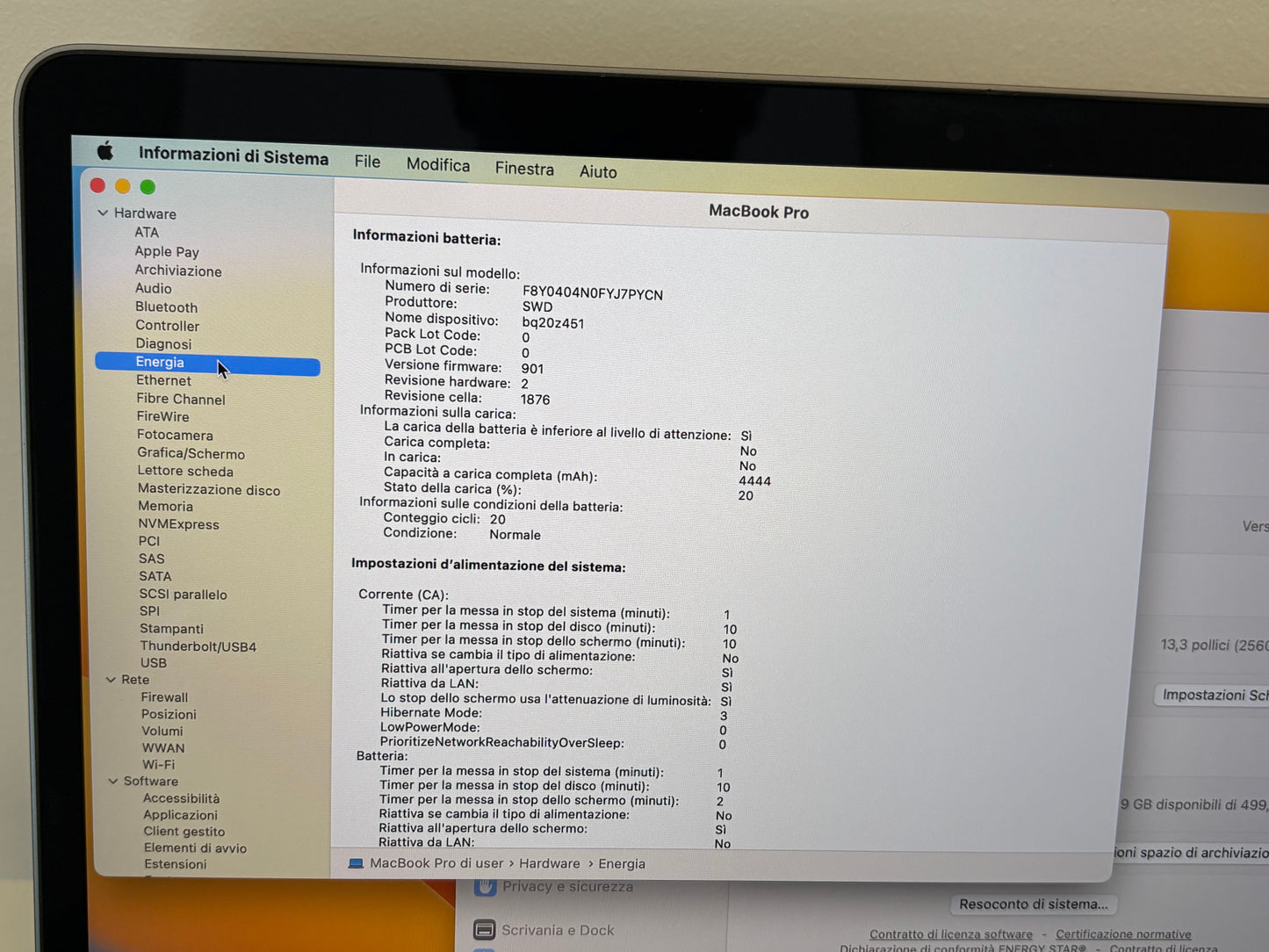Click the battery serial number F8Y0404N0FYJ7PYCN
This screenshot has width=1269, height=952.
(593, 294)
